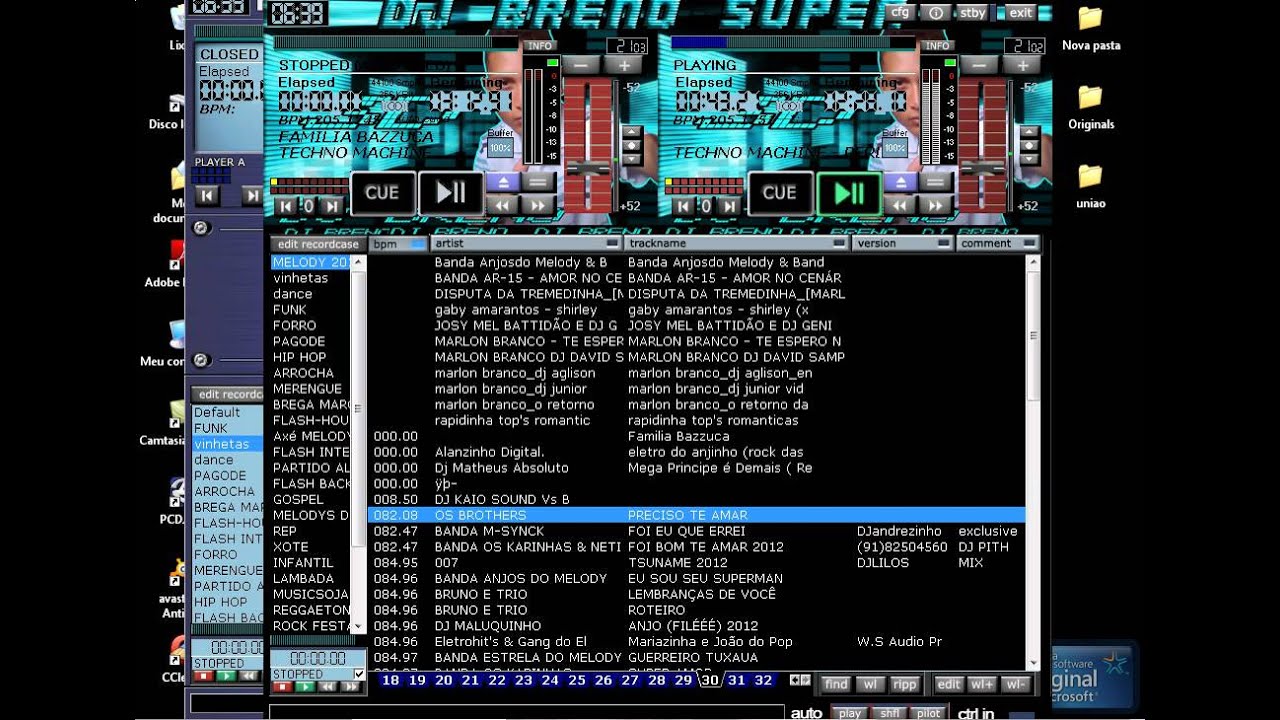Click CUE on the stopped deck
This screenshot has height=720, width=1280.
(383, 193)
